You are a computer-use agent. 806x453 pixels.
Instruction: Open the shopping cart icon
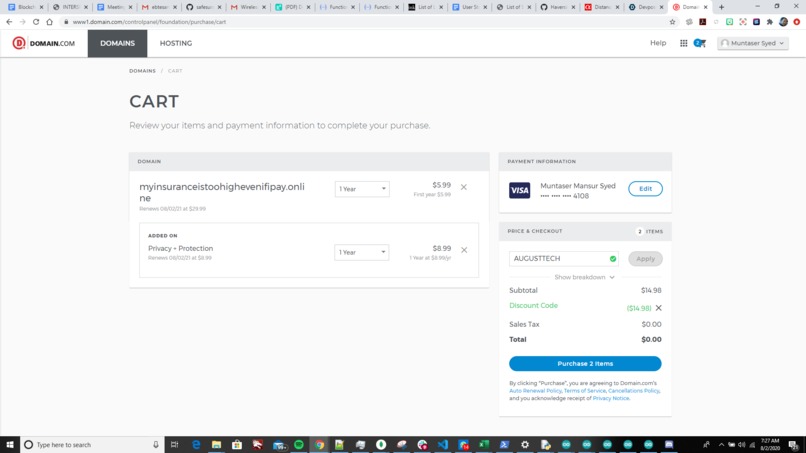tap(700, 43)
